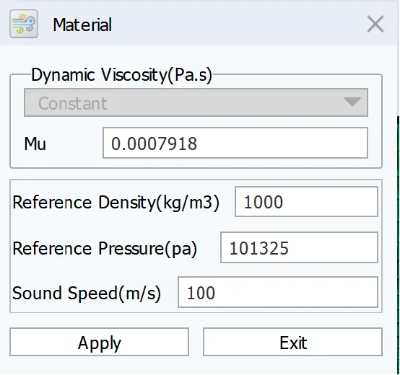Click the Material dialog app icon
The image size is (400, 375).
tap(23, 24)
